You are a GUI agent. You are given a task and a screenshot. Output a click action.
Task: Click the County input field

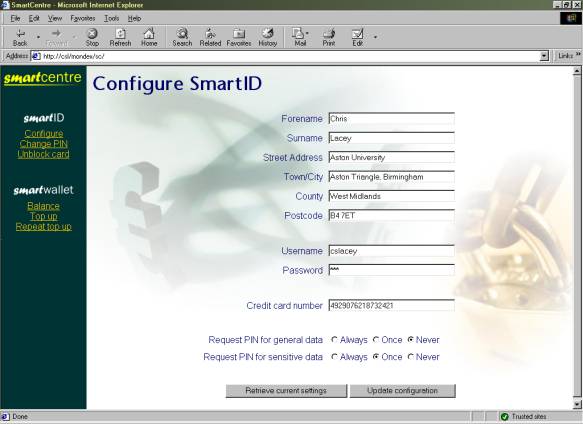pyautogui.click(x=392, y=196)
